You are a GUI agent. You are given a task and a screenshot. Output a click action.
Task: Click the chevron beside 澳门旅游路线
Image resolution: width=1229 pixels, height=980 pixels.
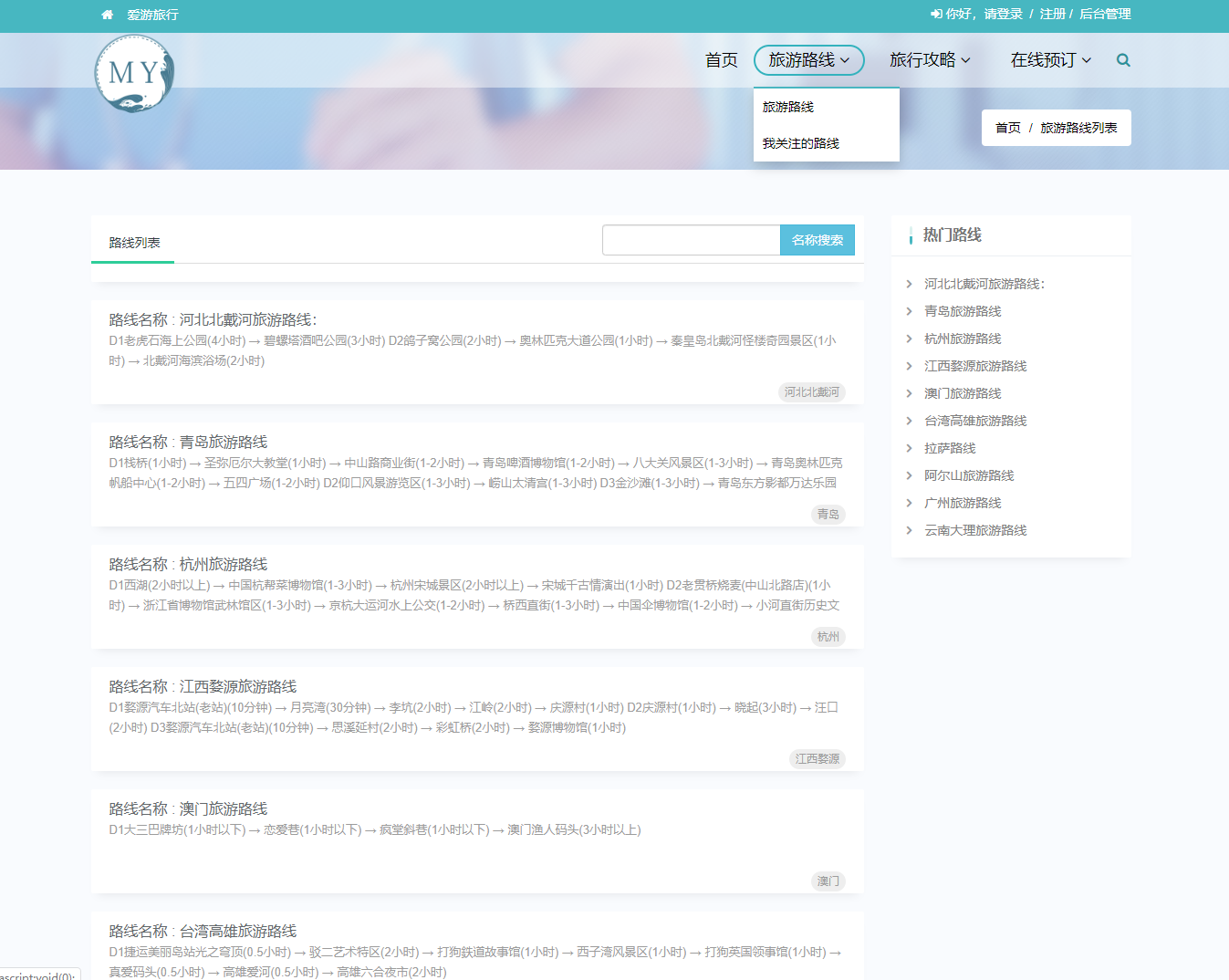[910, 393]
